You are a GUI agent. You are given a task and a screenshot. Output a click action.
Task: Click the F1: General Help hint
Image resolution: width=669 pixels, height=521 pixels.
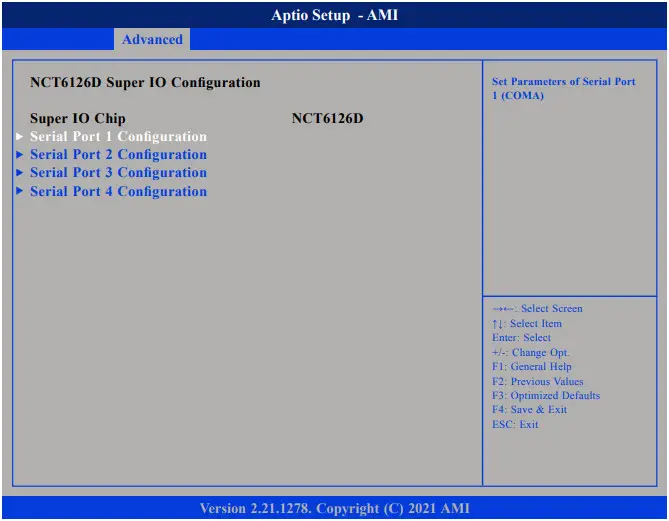(x=531, y=367)
